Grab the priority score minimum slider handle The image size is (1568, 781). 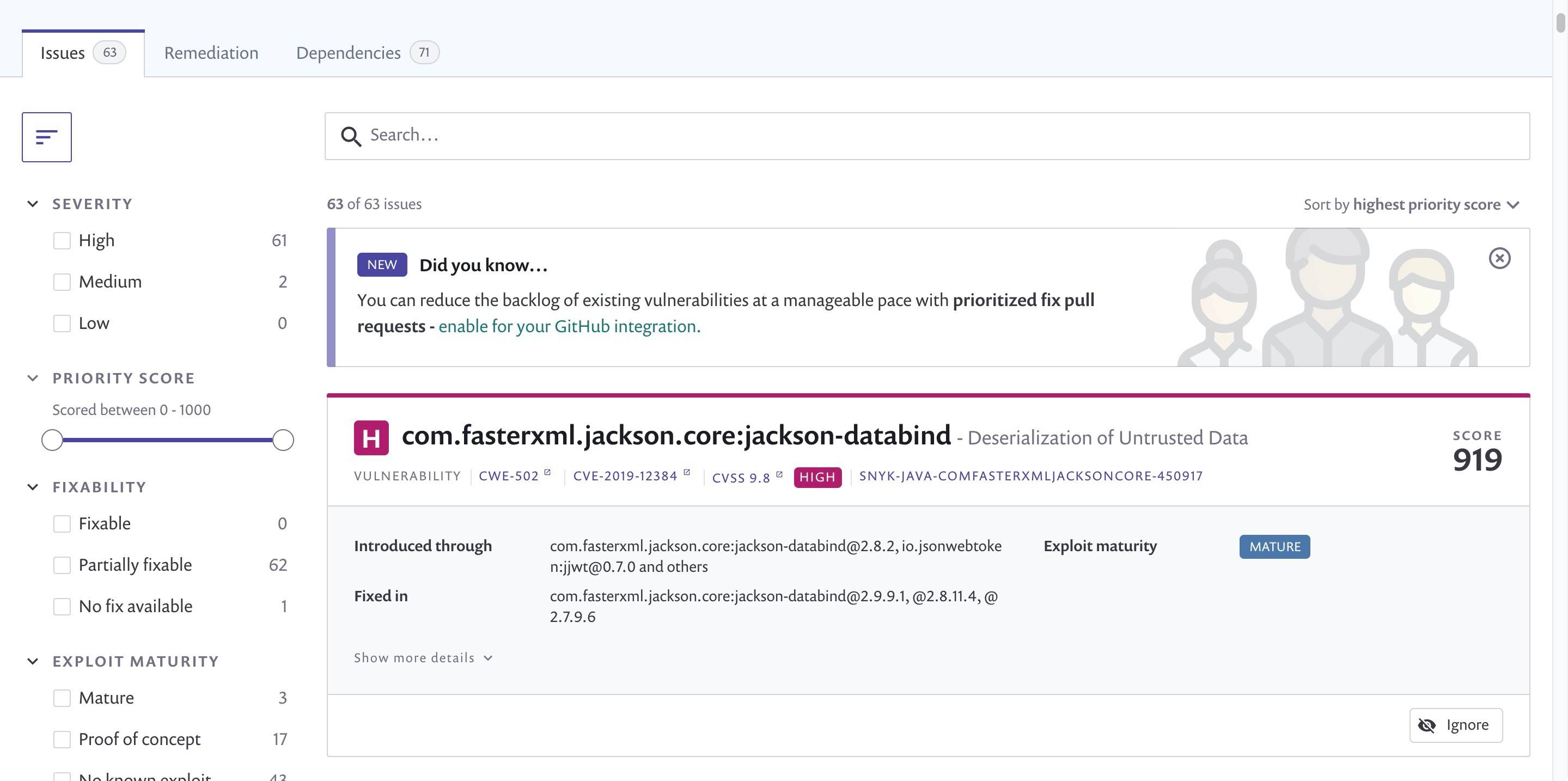point(52,440)
